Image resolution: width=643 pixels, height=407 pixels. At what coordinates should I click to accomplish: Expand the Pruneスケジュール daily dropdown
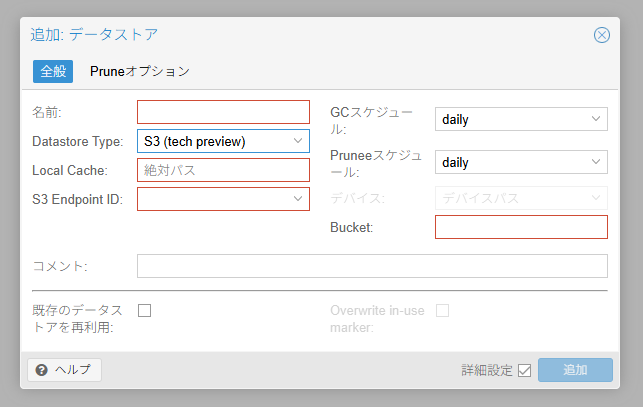[x=521, y=162]
